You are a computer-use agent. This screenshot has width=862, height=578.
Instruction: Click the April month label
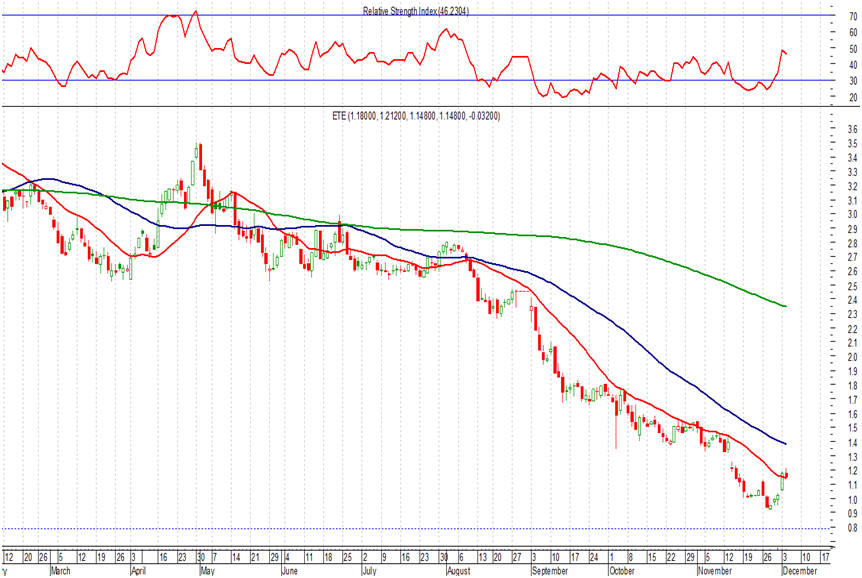point(139,571)
